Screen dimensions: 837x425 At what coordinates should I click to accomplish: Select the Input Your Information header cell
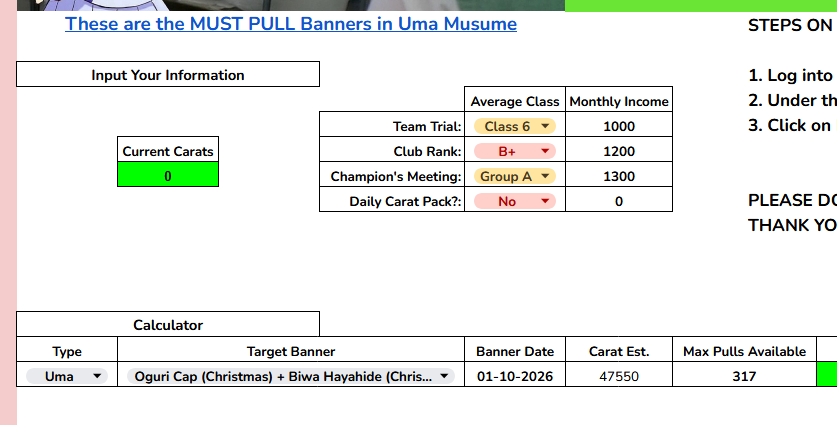168,74
